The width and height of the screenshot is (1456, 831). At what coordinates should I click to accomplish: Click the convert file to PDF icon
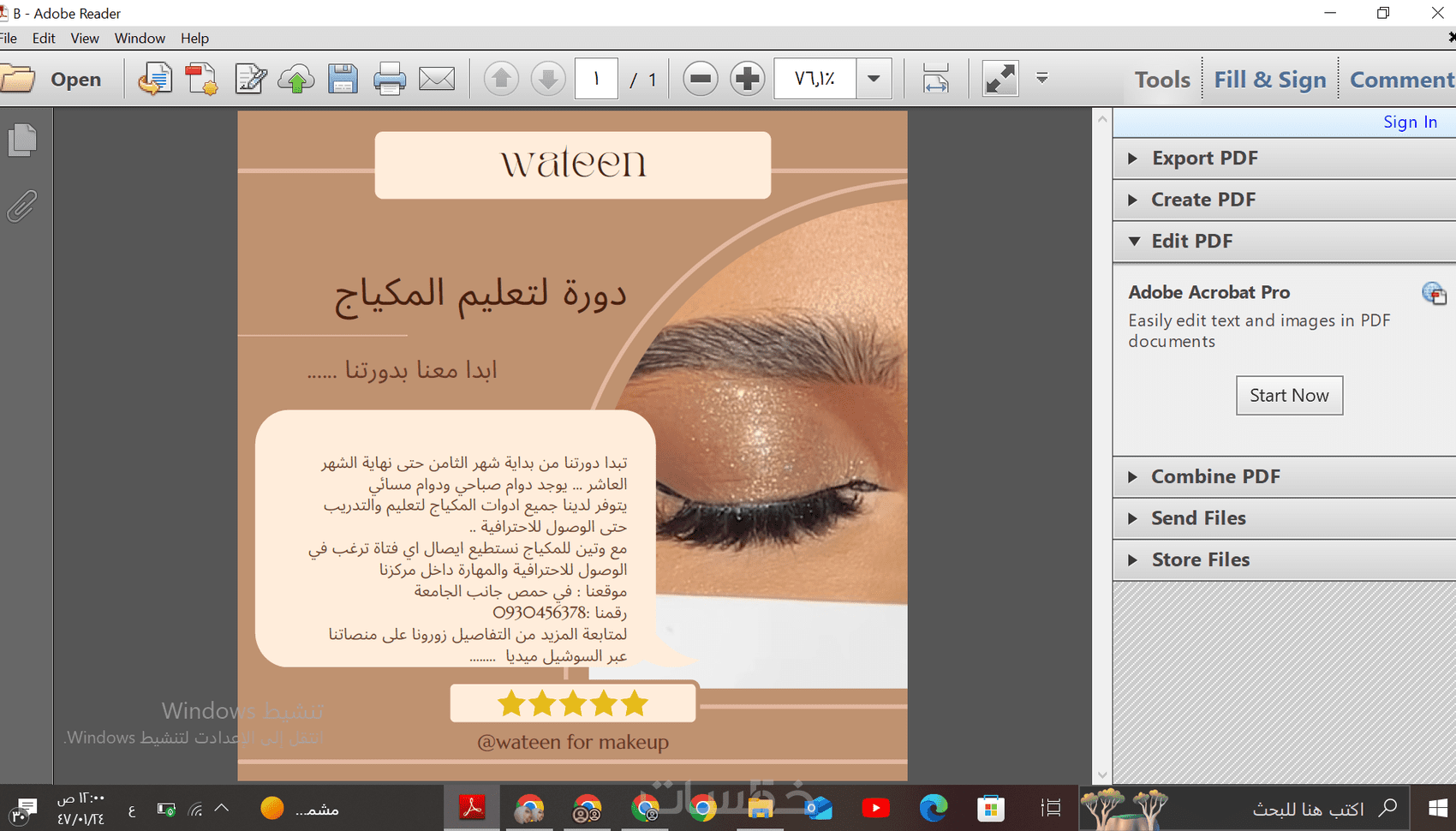click(x=154, y=80)
